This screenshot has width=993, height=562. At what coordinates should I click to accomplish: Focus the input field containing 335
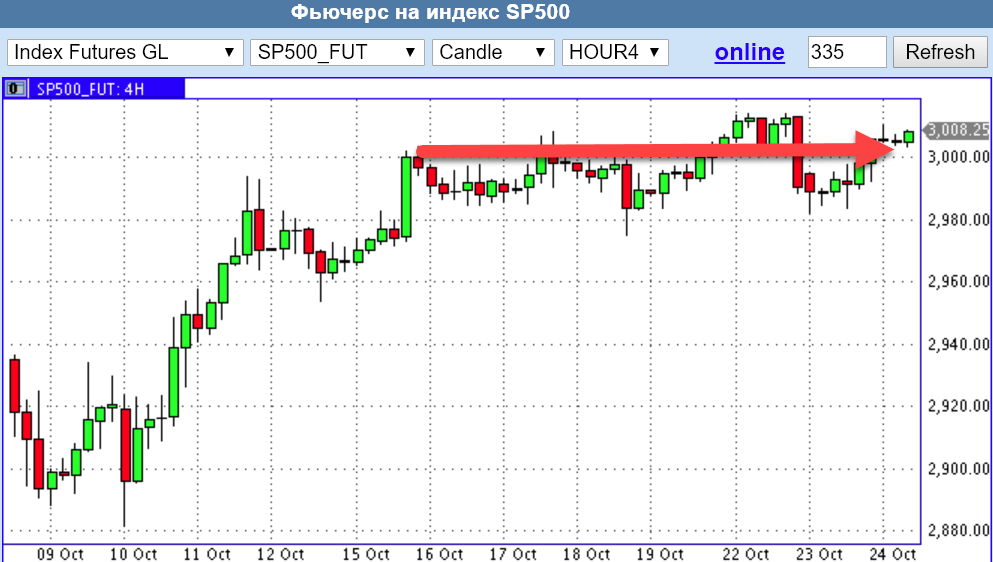pyautogui.click(x=846, y=52)
